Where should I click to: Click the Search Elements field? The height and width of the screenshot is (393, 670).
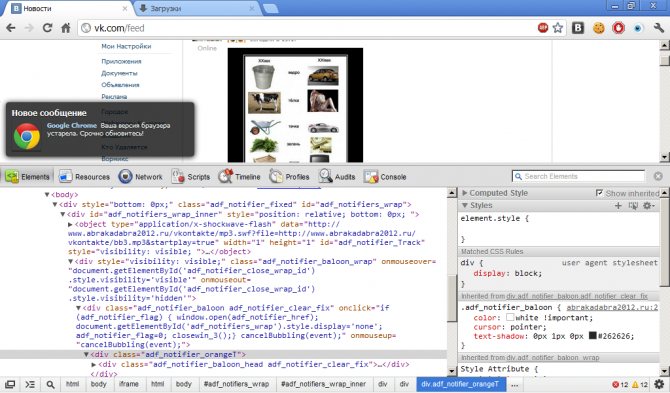tap(579, 176)
